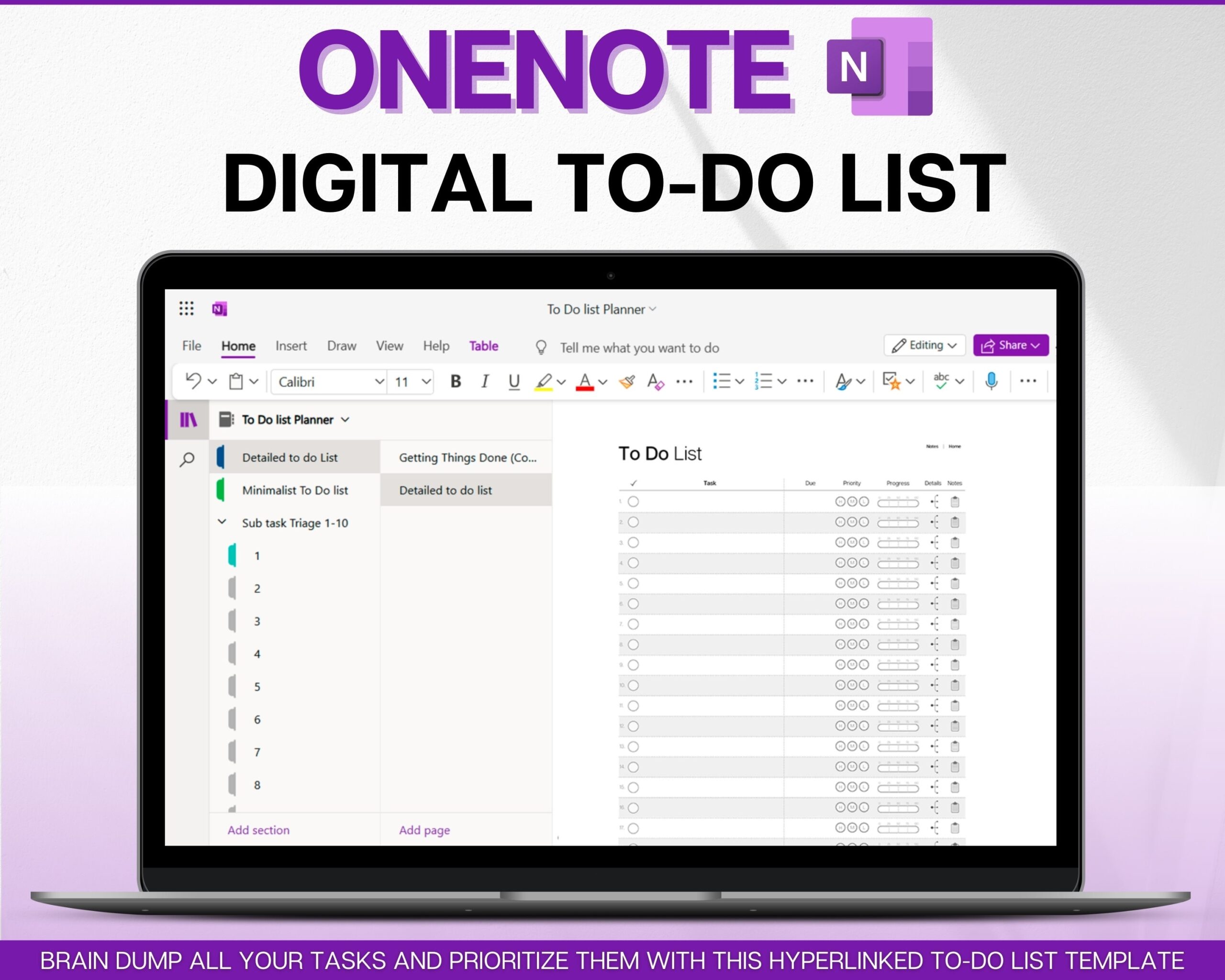The height and width of the screenshot is (980, 1225).
Task: Open the font size dropdown
Action: click(426, 382)
